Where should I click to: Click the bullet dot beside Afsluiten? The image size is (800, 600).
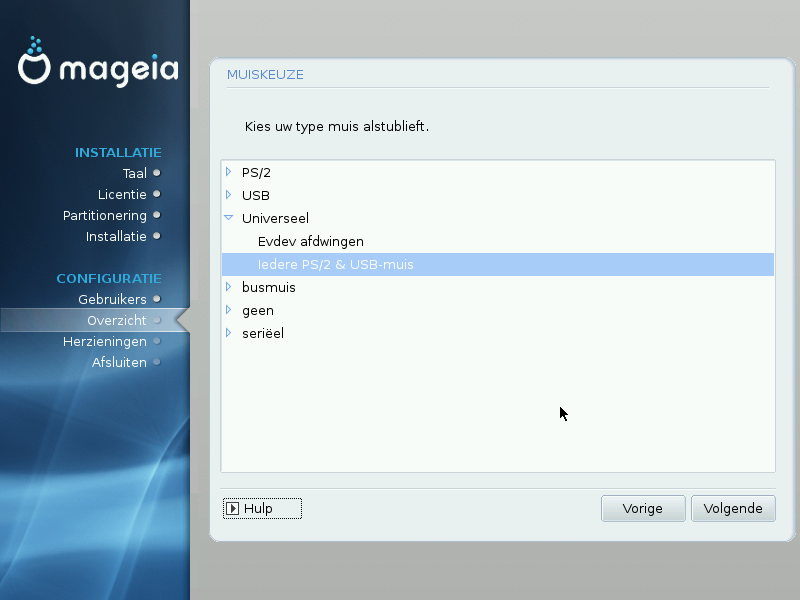[157, 362]
